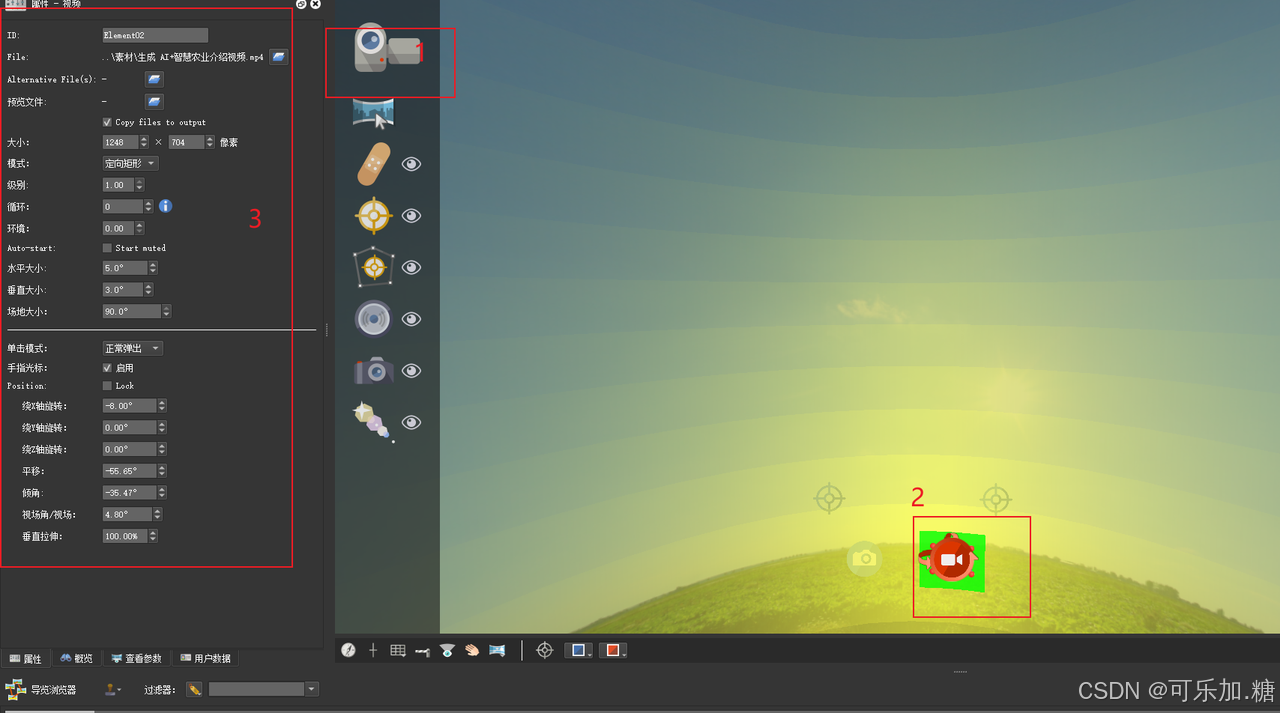Screen dimensions: 1280x713
Task: Click the radar-style icon in viewer toolbar
Action: click(x=447, y=650)
